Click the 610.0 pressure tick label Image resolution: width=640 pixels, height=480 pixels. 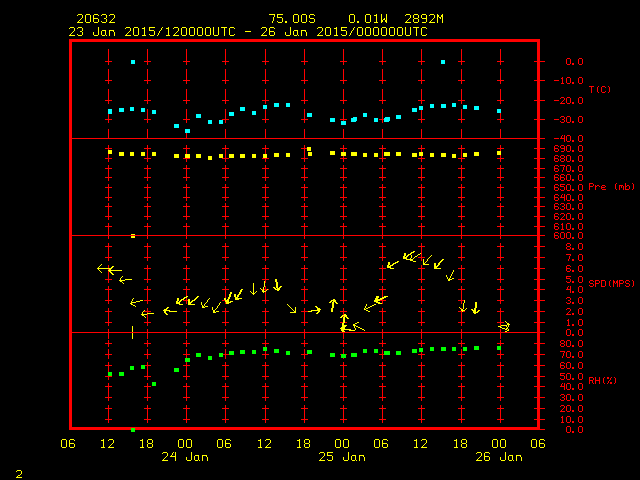[x=569, y=226]
